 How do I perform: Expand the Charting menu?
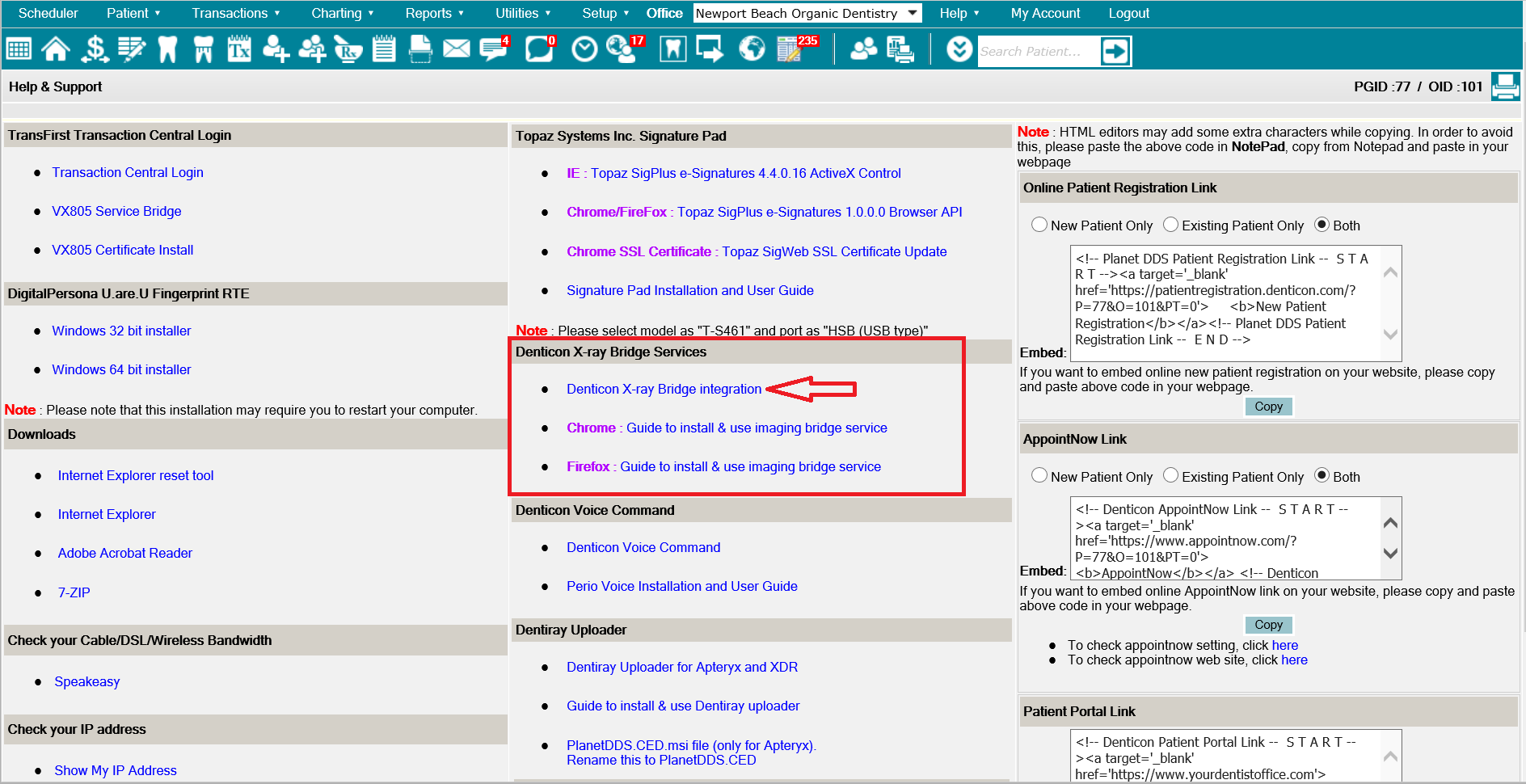(x=343, y=13)
